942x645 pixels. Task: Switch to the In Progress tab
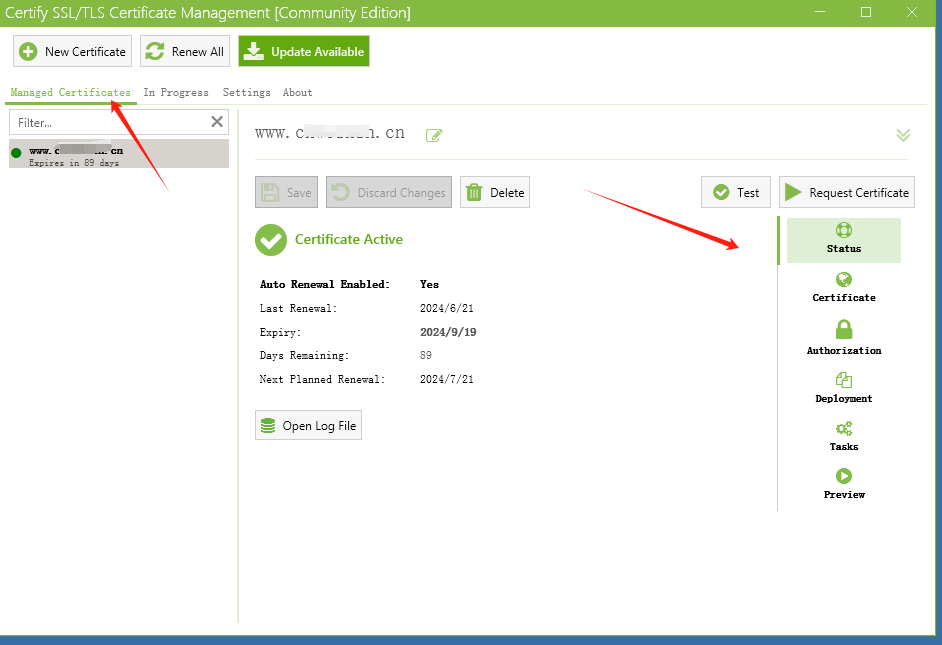(176, 92)
